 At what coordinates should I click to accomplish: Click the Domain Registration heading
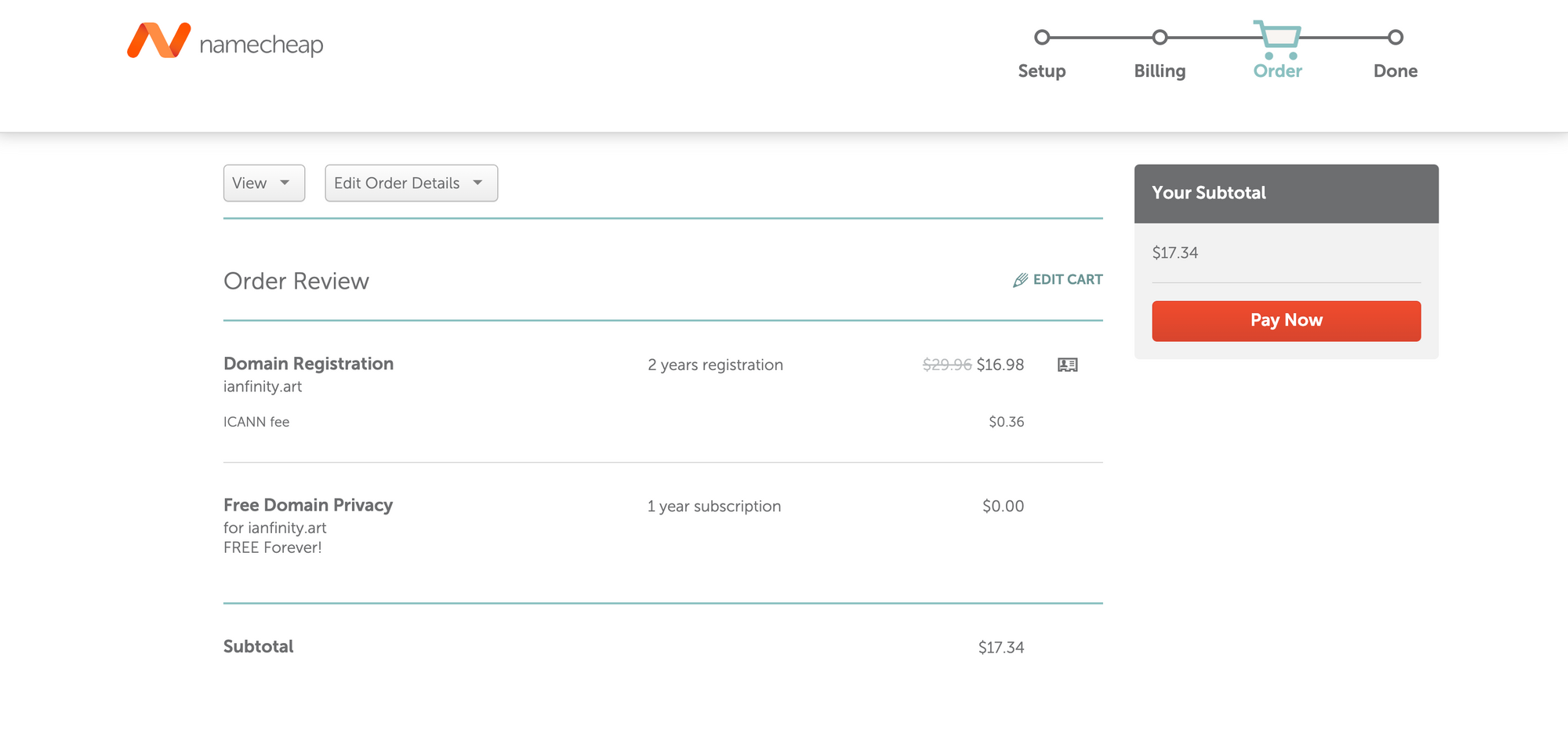point(309,364)
